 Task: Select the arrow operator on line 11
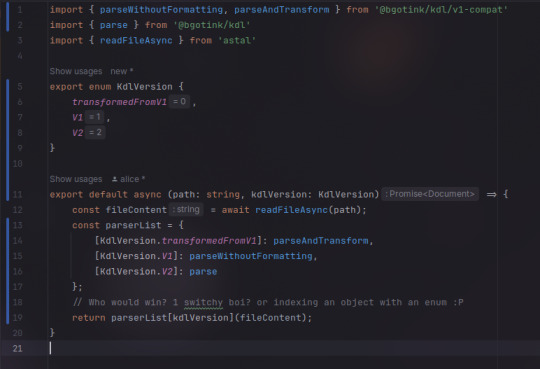[x=491, y=194]
